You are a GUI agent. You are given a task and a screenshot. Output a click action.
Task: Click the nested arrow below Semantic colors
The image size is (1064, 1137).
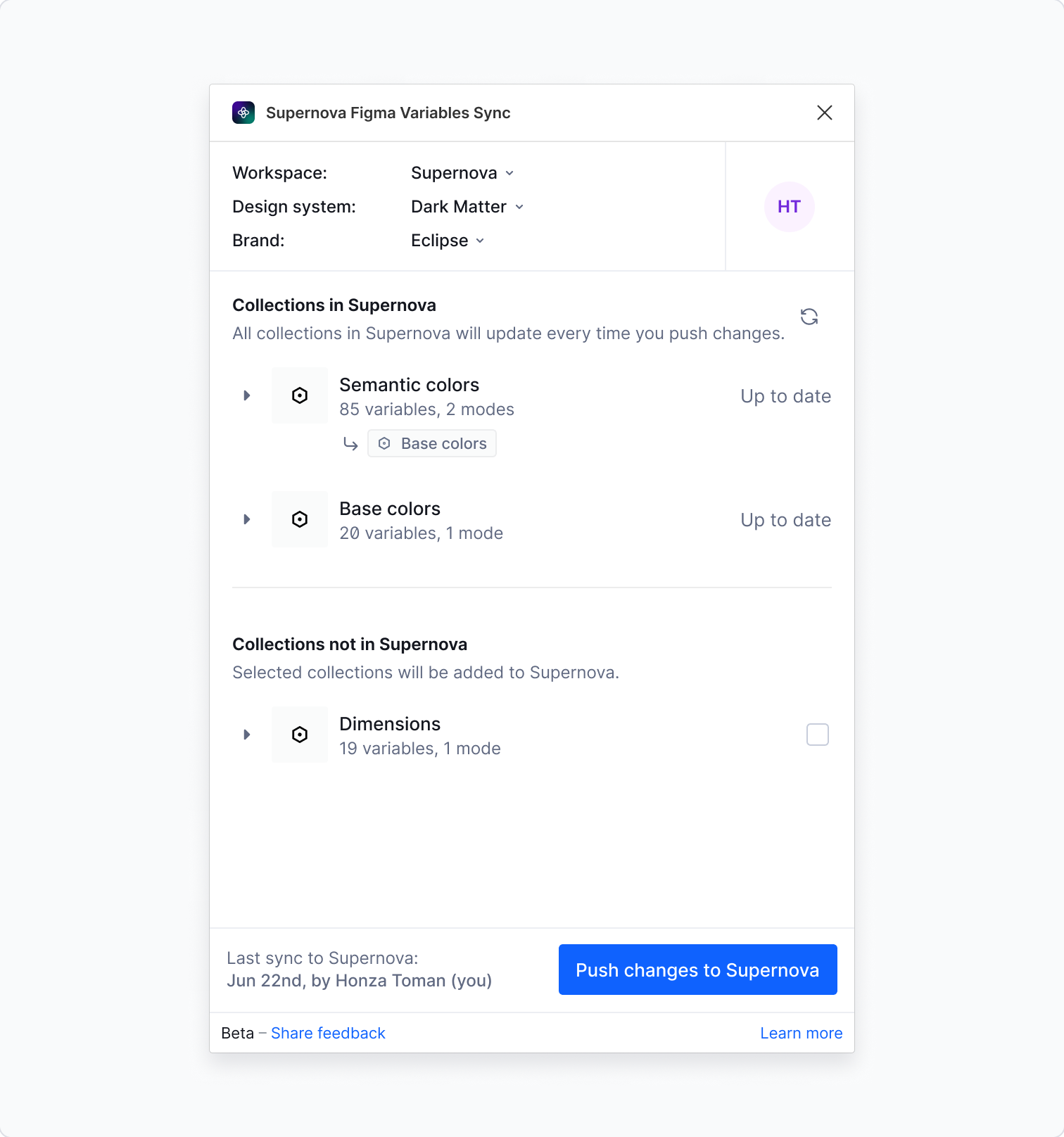click(351, 443)
